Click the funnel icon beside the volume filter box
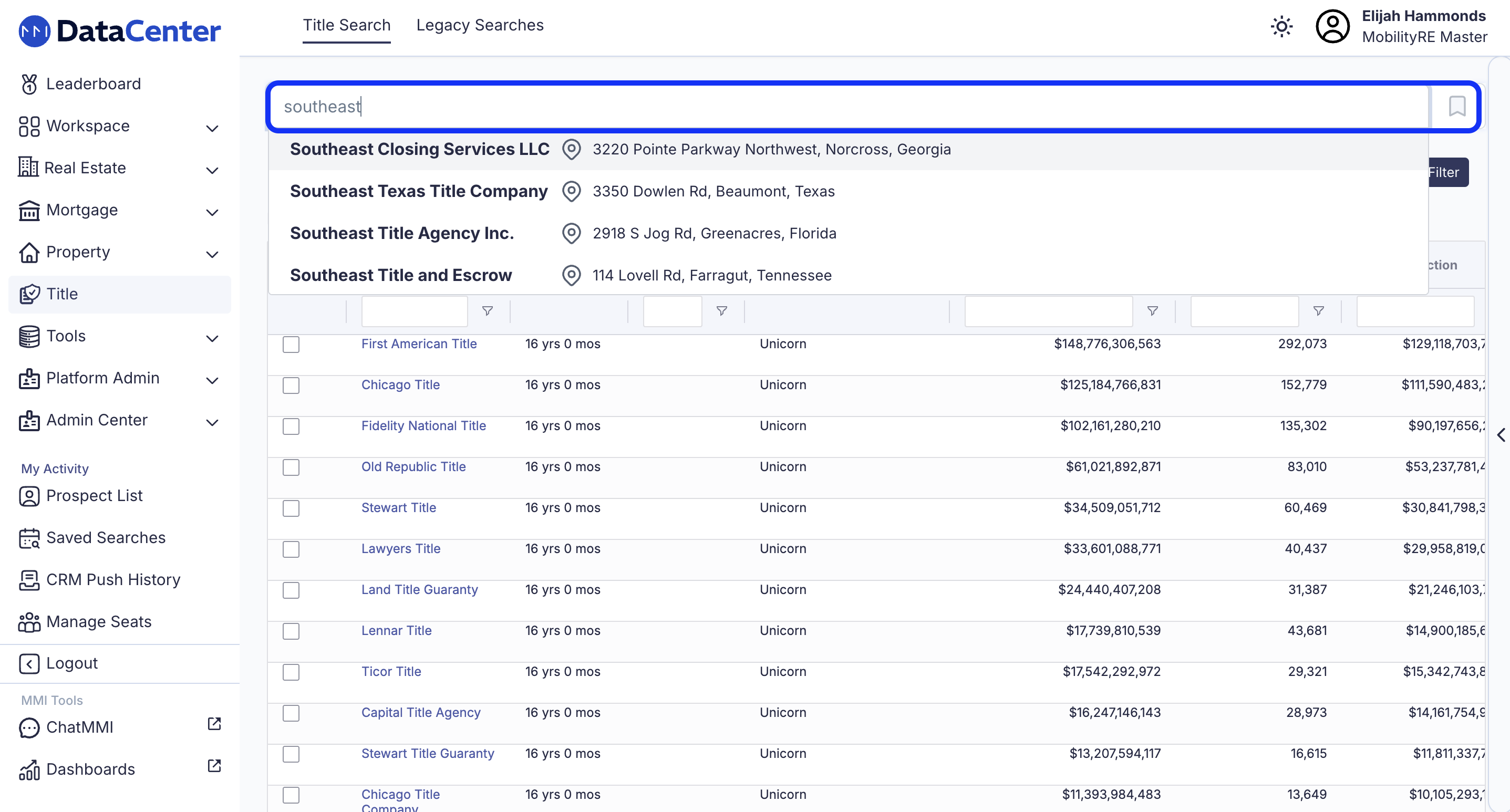The width and height of the screenshot is (1510, 812). tap(1152, 311)
